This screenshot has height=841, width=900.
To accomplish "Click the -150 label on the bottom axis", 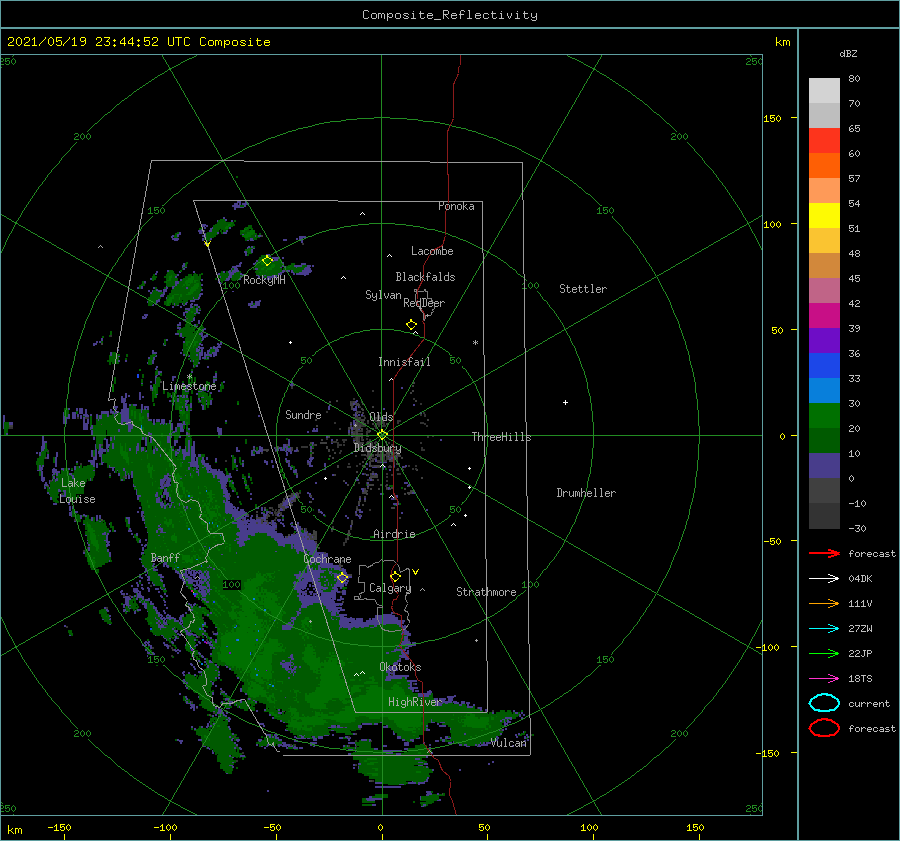I will tap(59, 827).
